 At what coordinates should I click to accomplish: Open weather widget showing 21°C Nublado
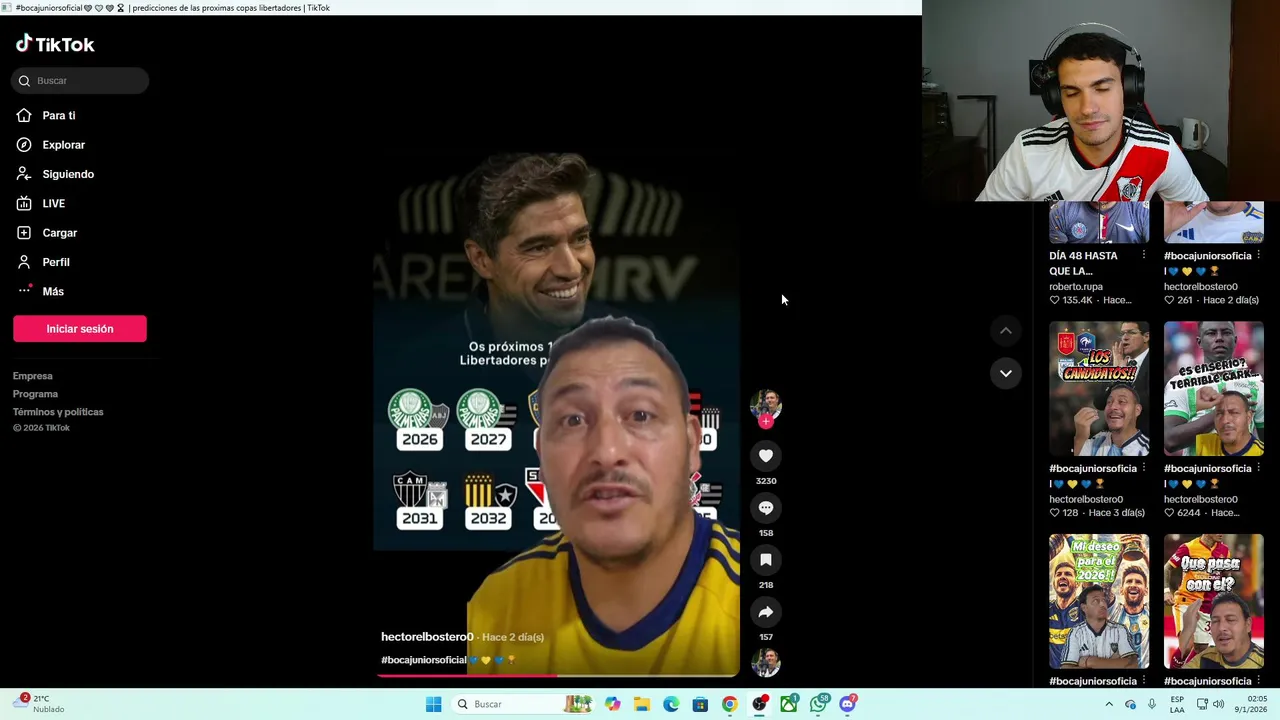tap(38, 704)
